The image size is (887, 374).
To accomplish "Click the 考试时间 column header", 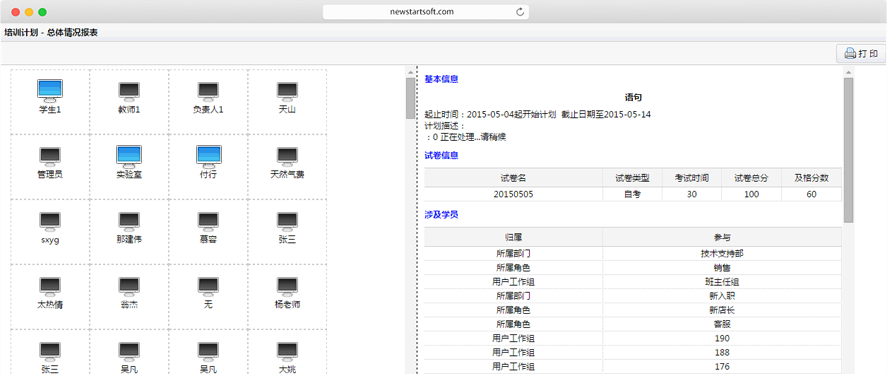I will (x=691, y=178).
